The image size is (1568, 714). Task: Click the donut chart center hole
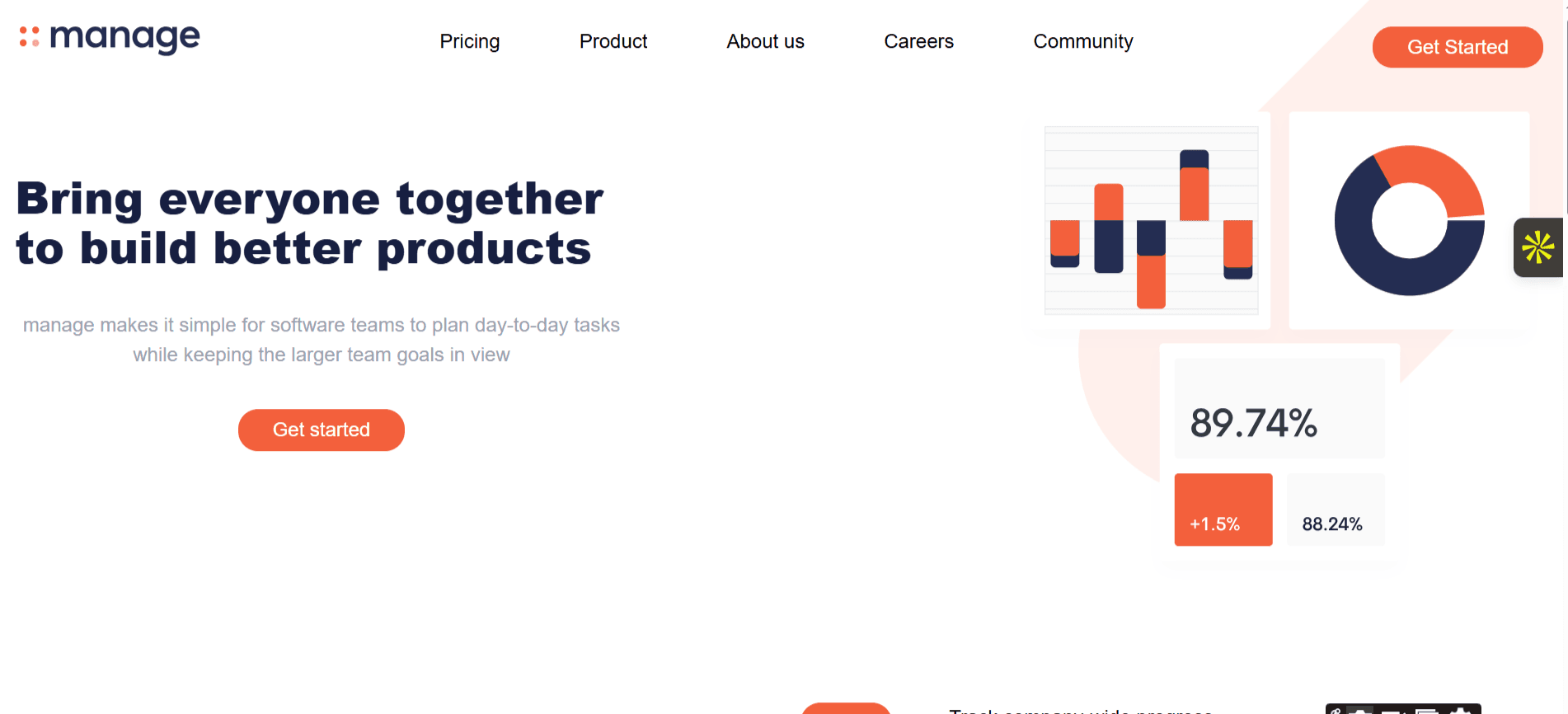tap(1409, 220)
